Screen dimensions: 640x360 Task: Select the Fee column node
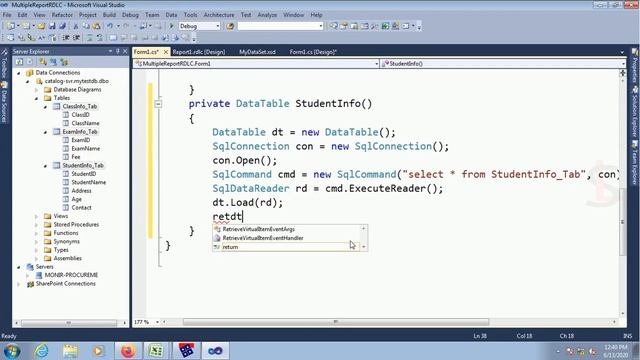(x=76, y=157)
